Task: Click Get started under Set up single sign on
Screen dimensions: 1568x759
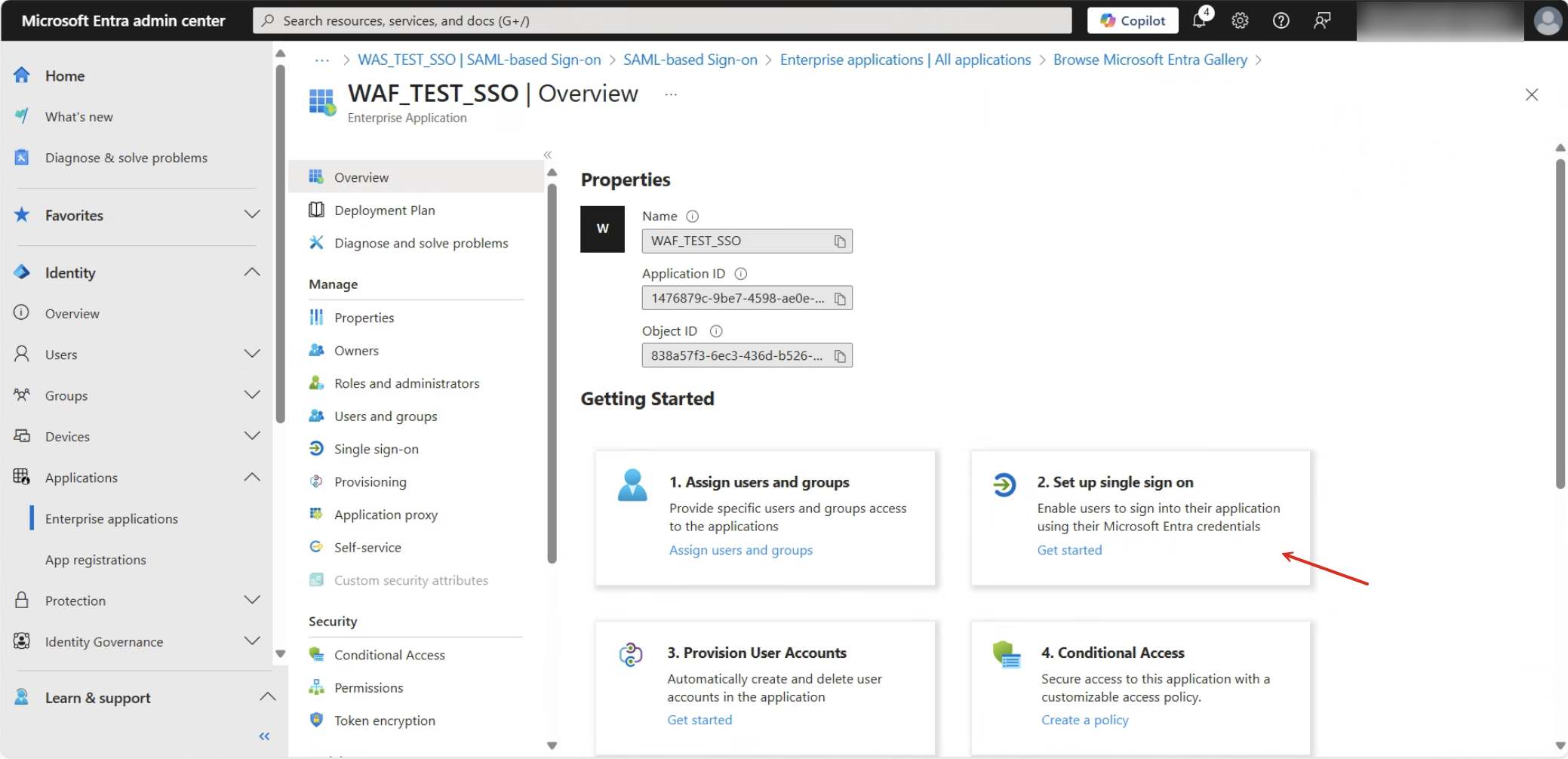Action: (x=1069, y=550)
